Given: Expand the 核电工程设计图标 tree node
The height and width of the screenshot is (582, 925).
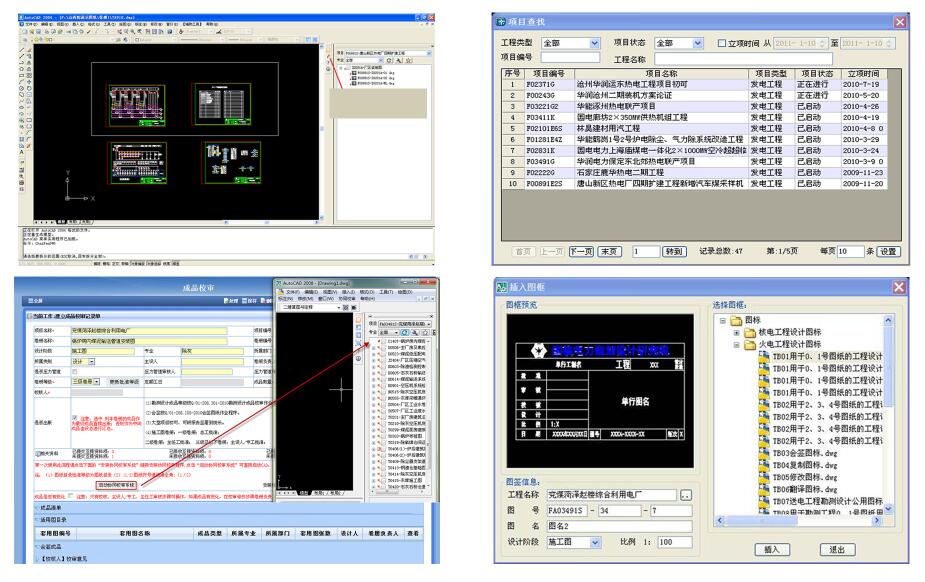Looking at the screenshot, I should [x=736, y=333].
